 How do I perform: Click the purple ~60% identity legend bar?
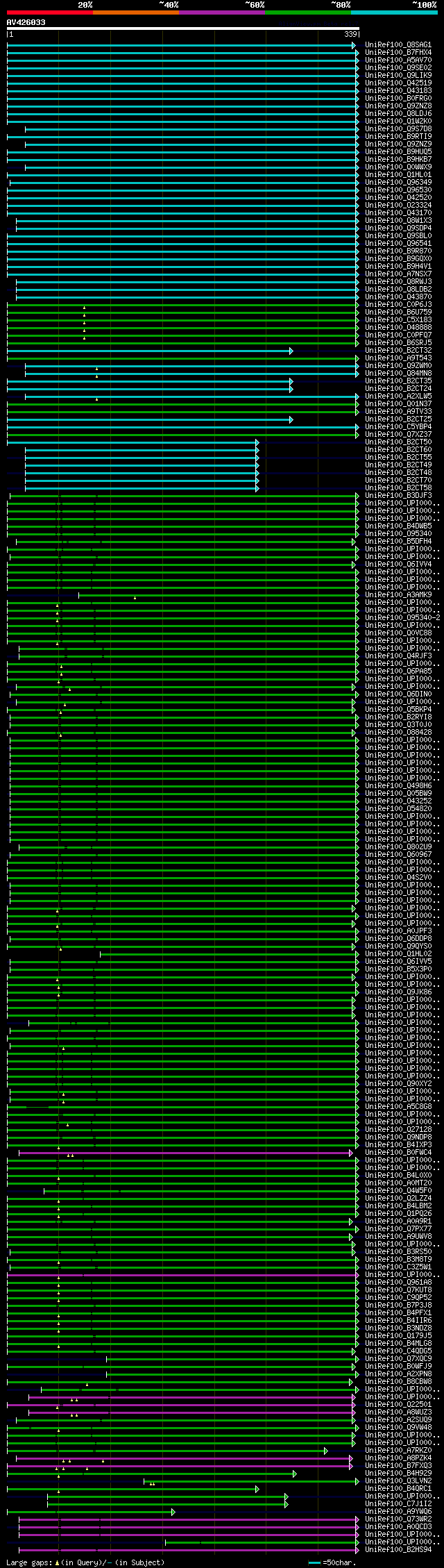pos(222,12)
